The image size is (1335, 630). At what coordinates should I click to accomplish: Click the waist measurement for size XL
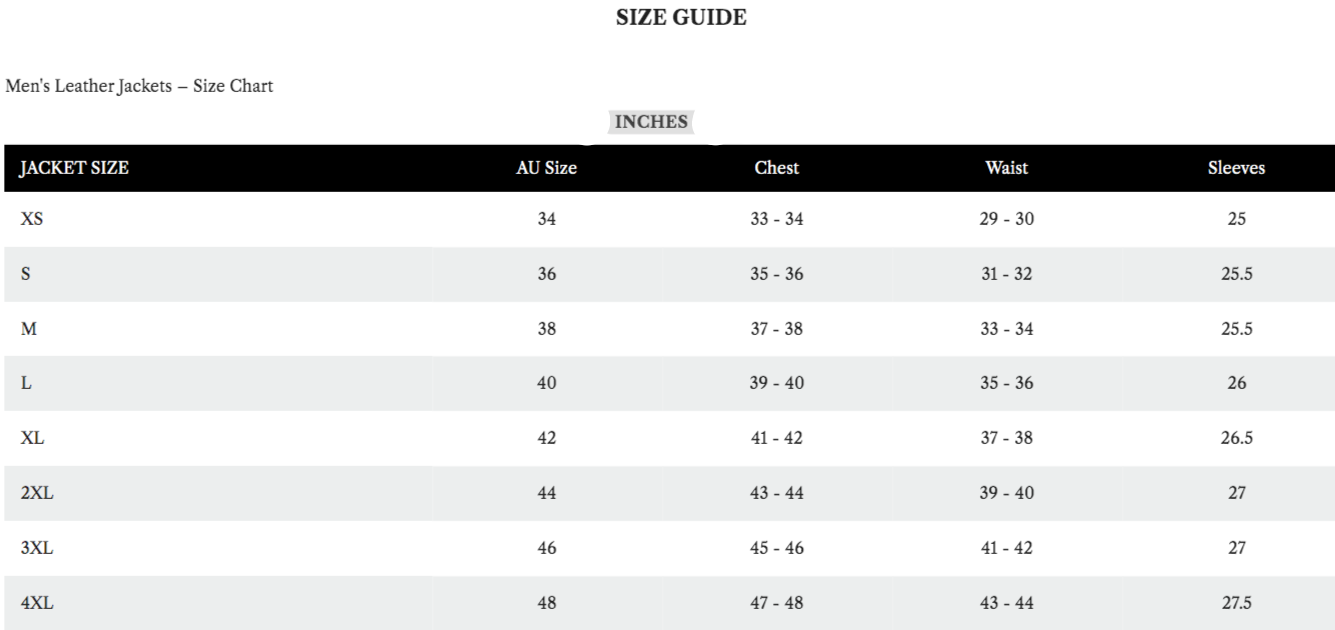pyautogui.click(x=1007, y=438)
